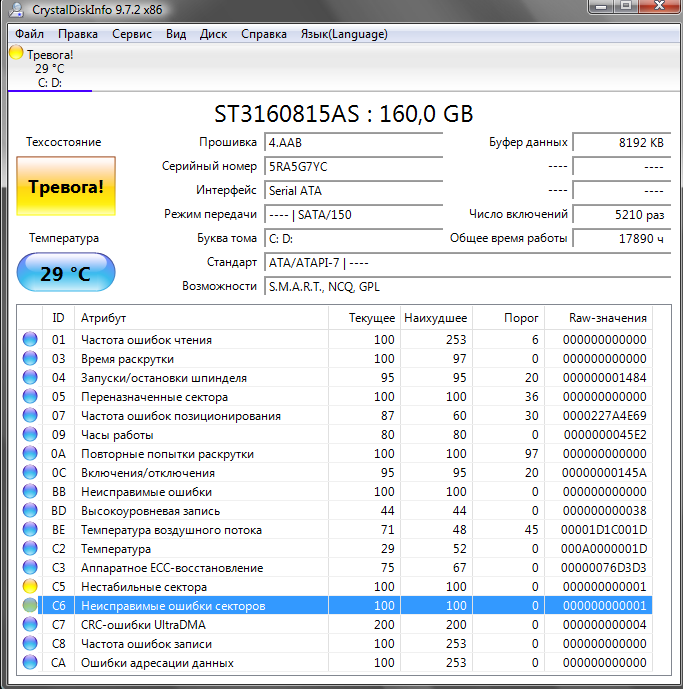This screenshot has width=683, height=689.
Task: Click the 29 °C temperature button
Action: 66,272
